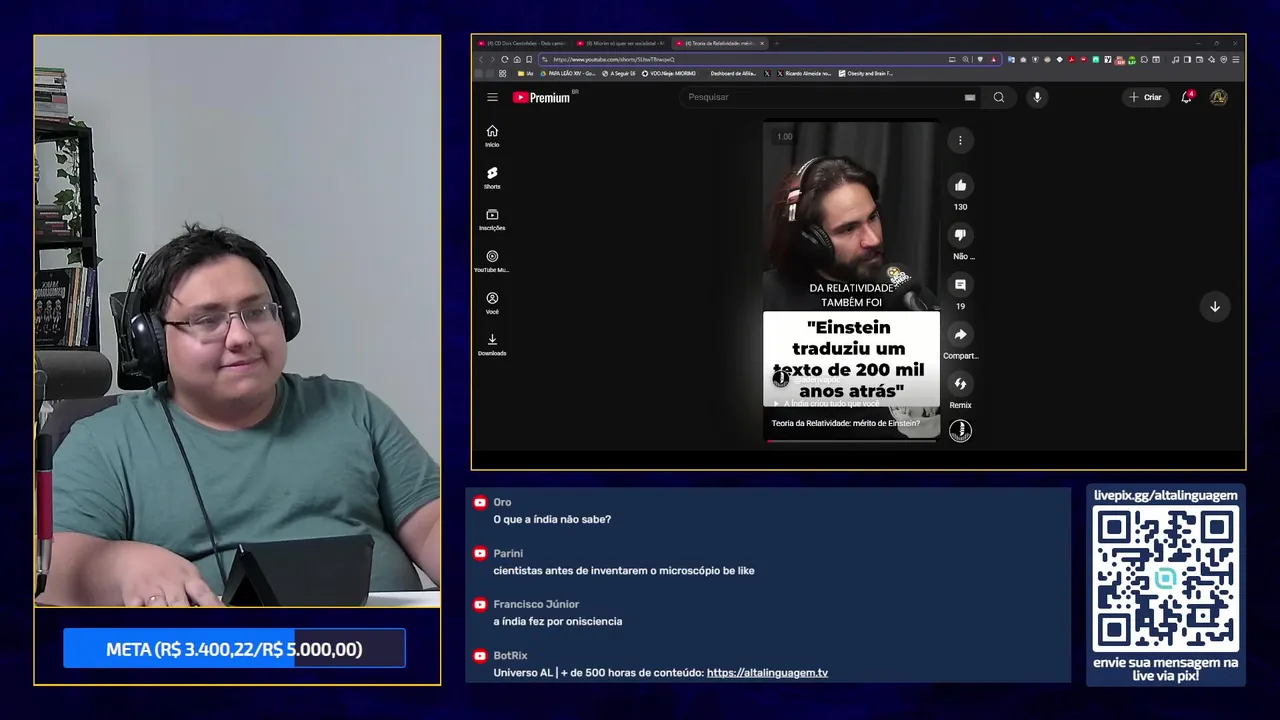Click the 130 likes count
This screenshot has width=1280, height=720.
pos(960,207)
